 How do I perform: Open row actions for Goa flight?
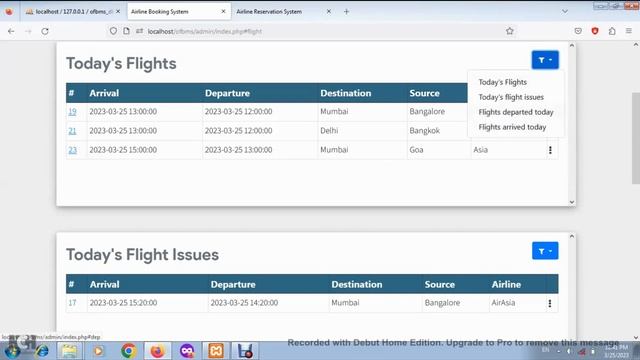coord(550,150)
